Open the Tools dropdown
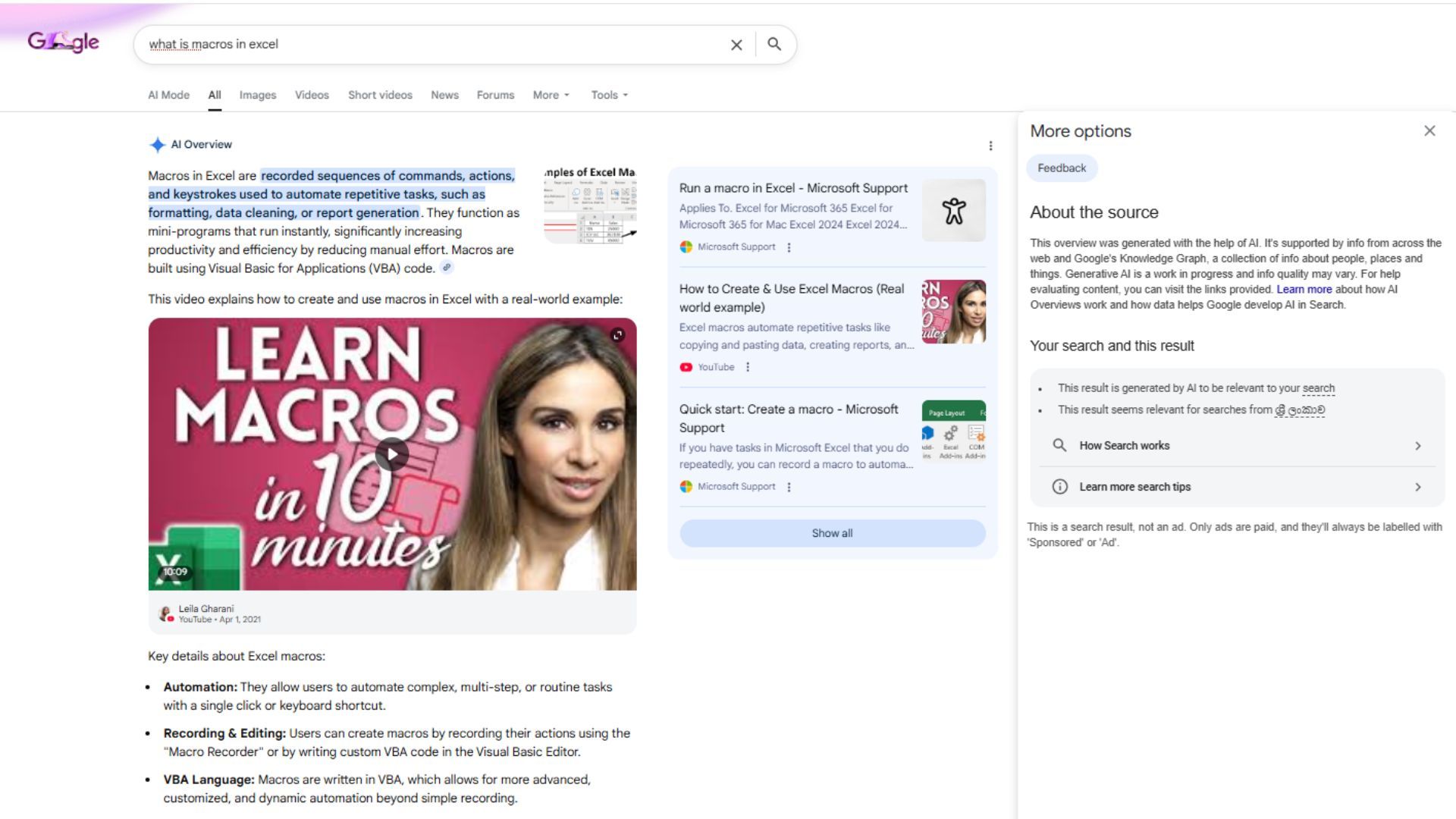The width and height of the screenshot is (1456, 819). point(610,95)
